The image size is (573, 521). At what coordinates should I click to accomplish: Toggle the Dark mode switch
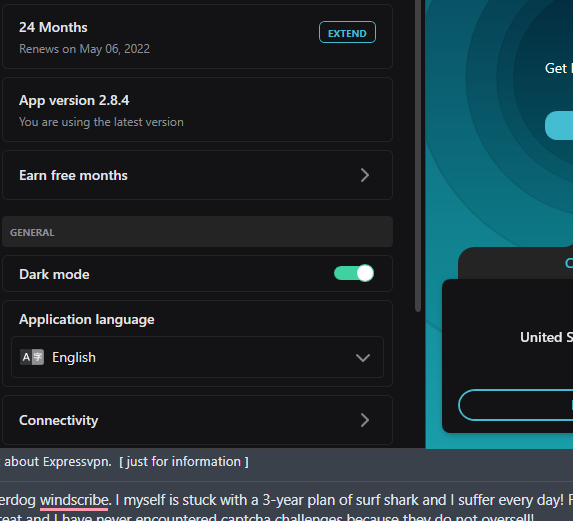[354, 273]
